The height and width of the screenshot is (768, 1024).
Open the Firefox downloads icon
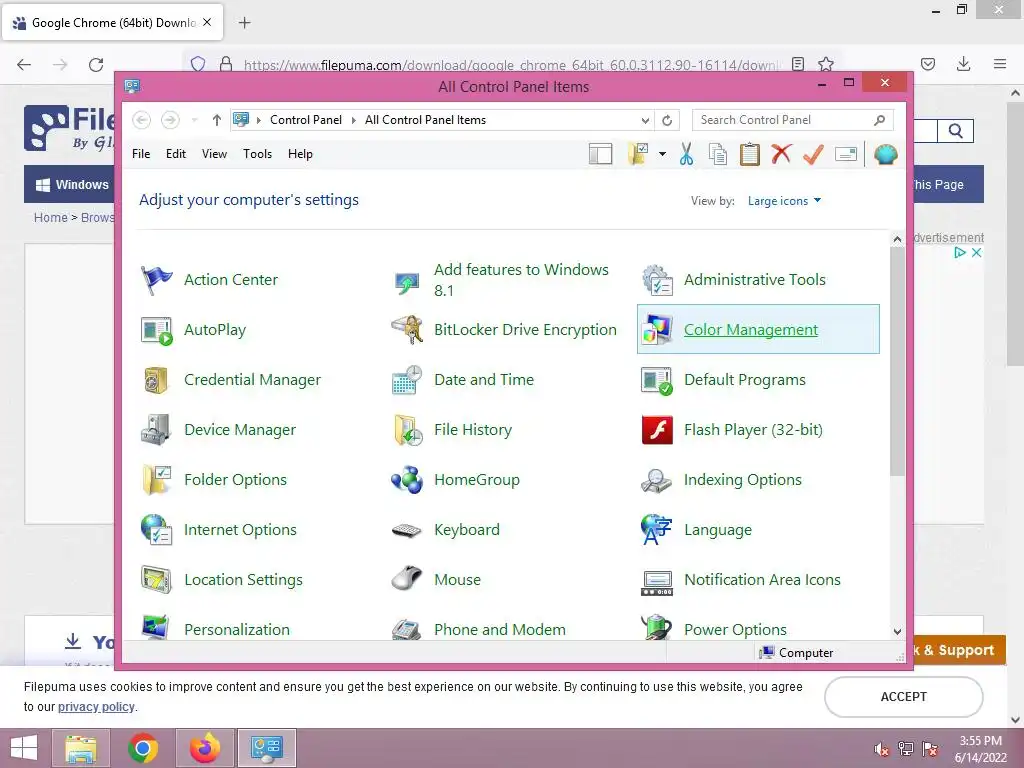(963, 64)
